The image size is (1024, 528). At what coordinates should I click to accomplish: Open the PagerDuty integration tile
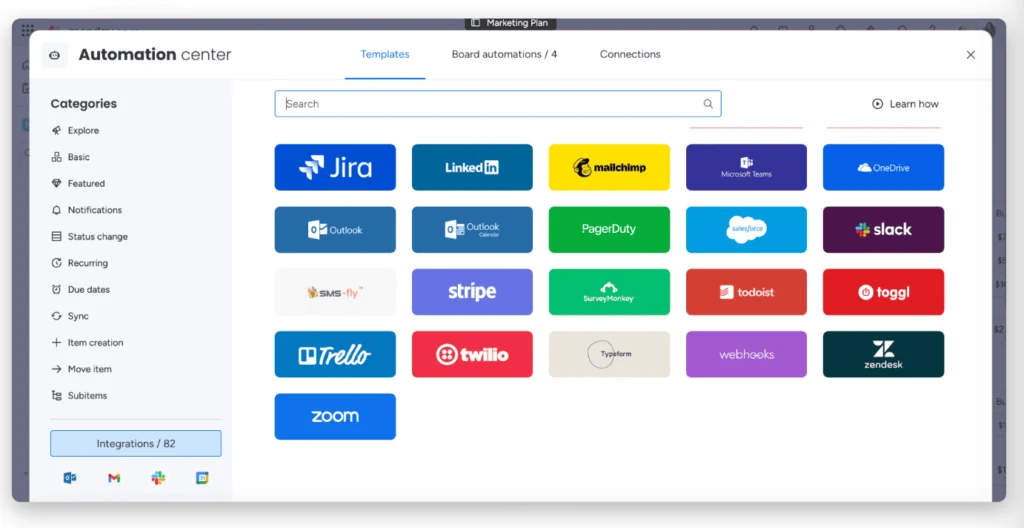609,229
